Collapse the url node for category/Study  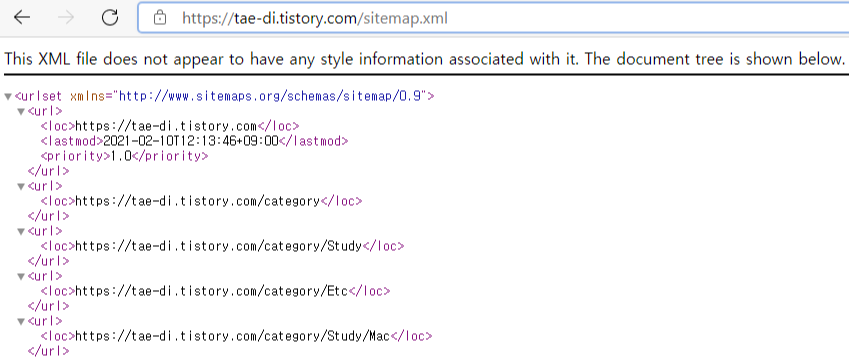coord(21,231)
